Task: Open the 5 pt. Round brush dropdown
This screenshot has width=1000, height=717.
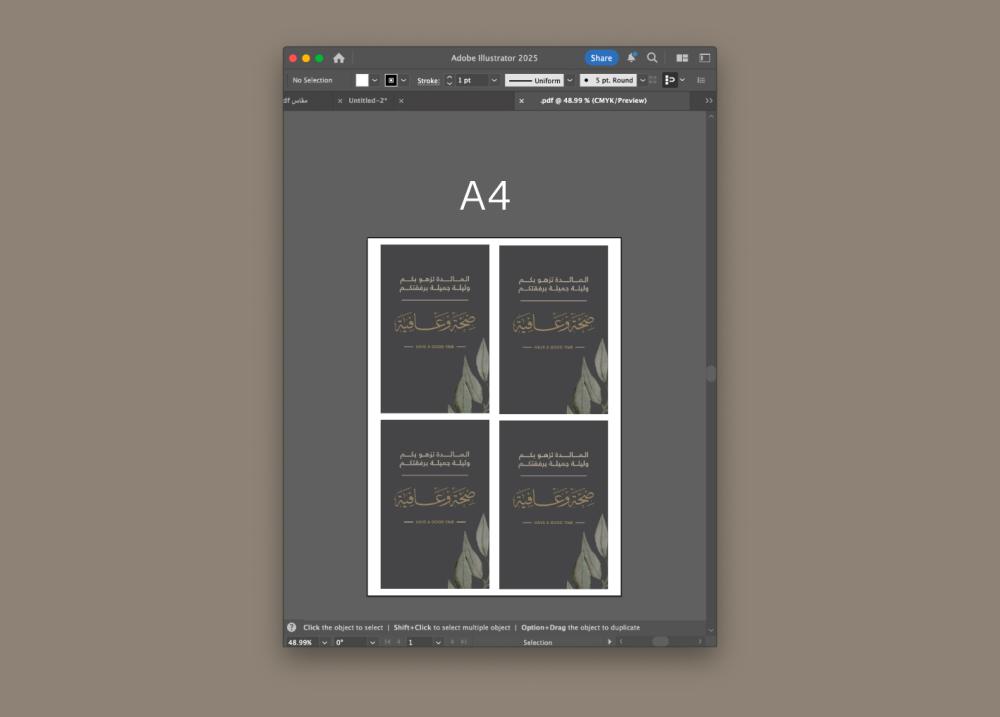Action: coord(642,80)
